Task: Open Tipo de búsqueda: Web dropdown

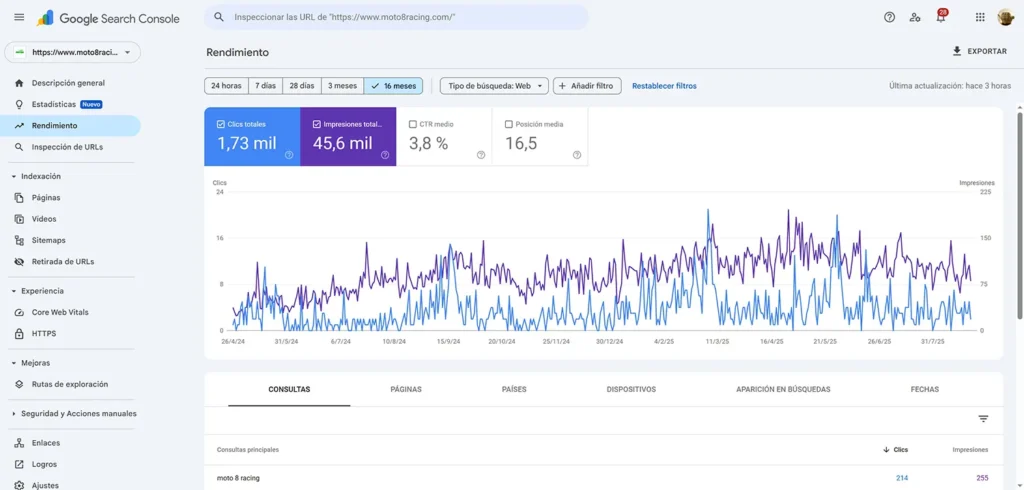Action: point(494,86)
